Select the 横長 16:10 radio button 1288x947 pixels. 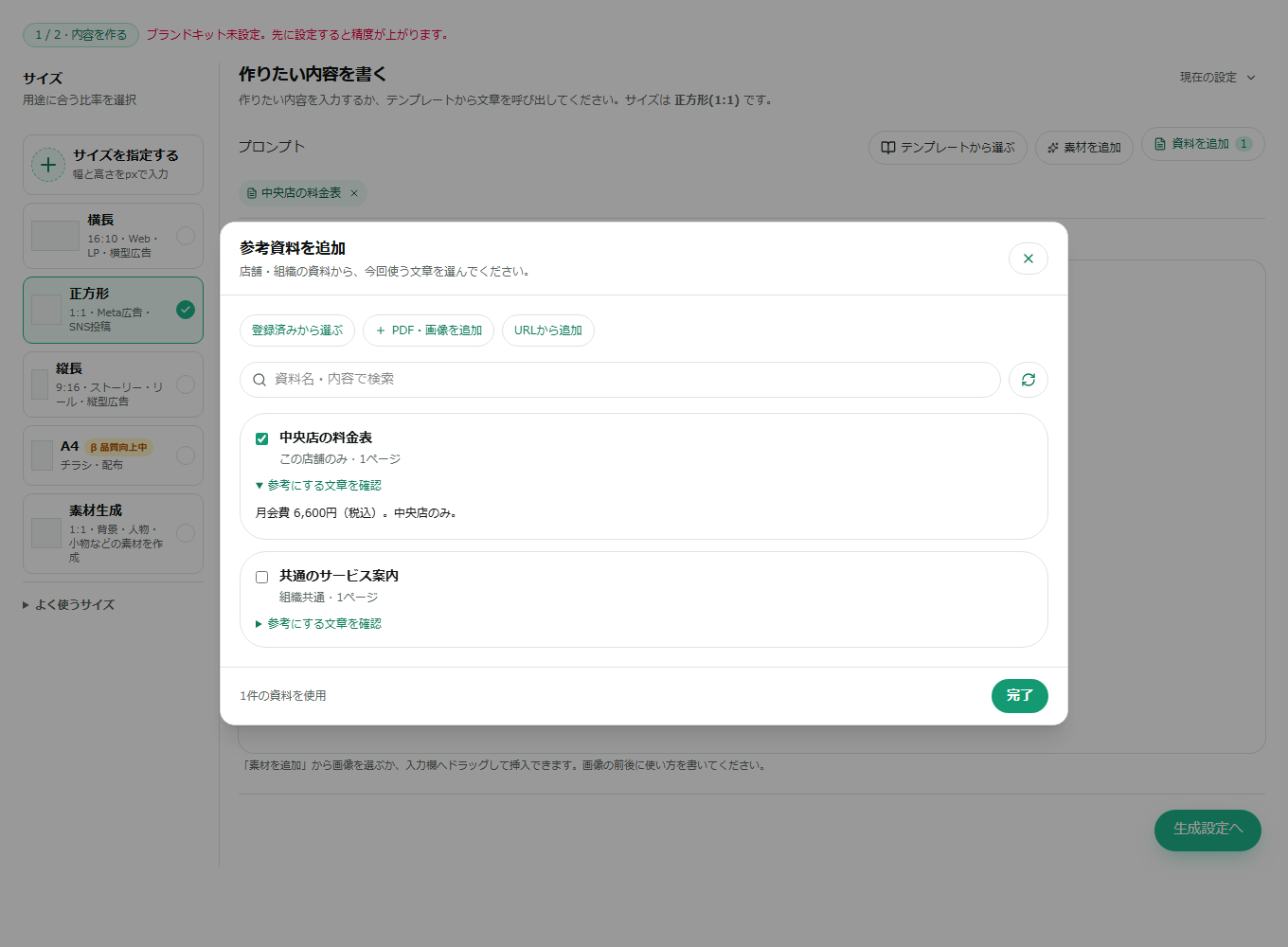click(186, 236)
